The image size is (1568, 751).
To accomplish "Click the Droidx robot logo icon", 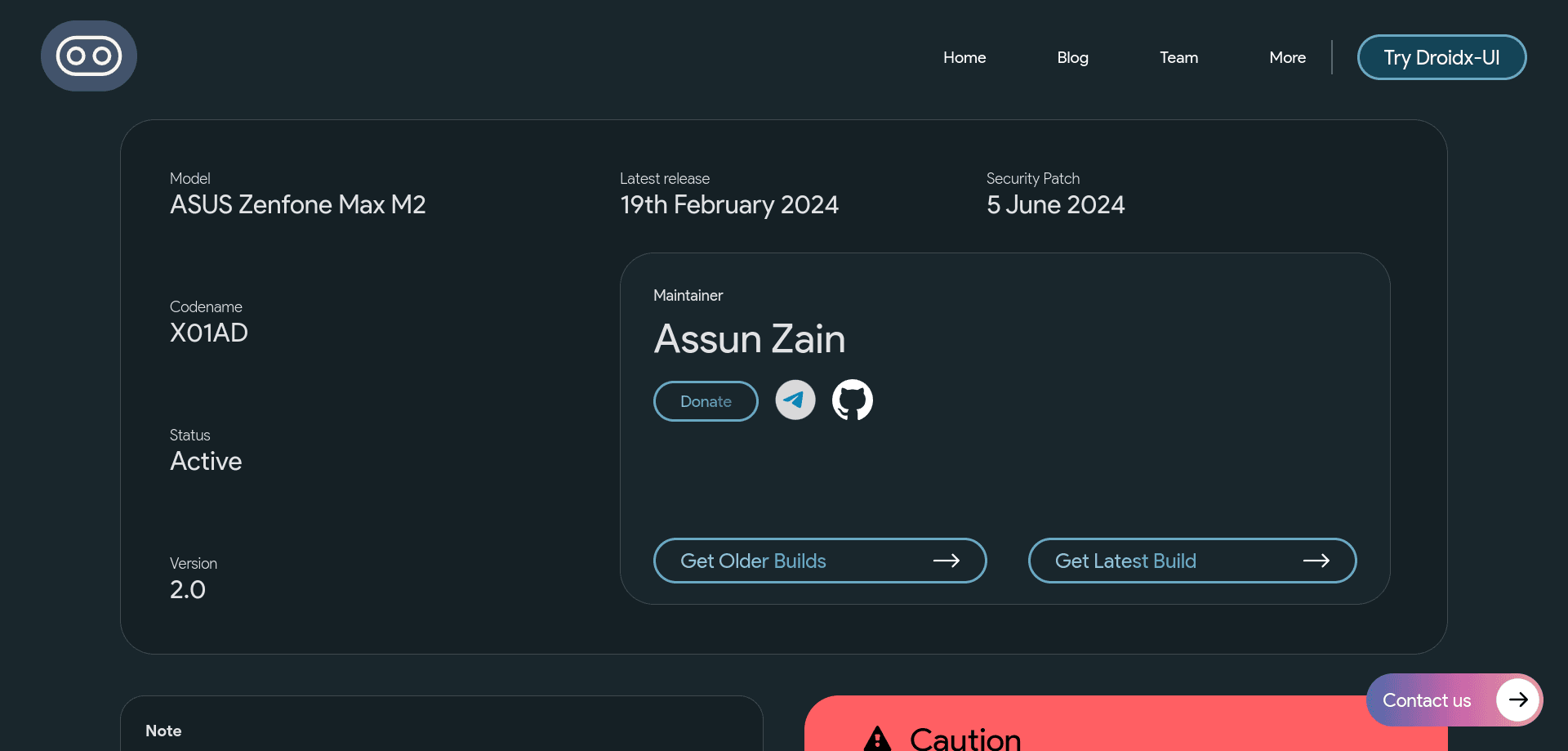I will [89, 56].
